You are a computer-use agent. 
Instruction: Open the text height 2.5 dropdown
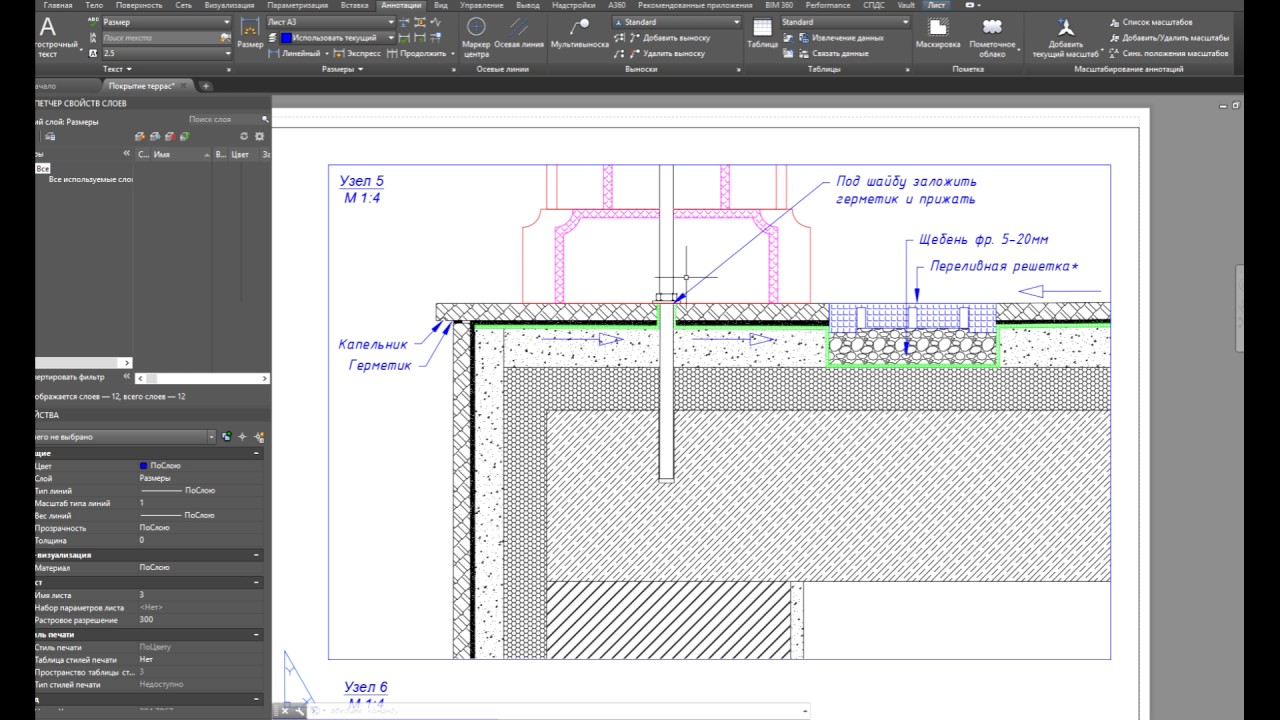point(227,53)
